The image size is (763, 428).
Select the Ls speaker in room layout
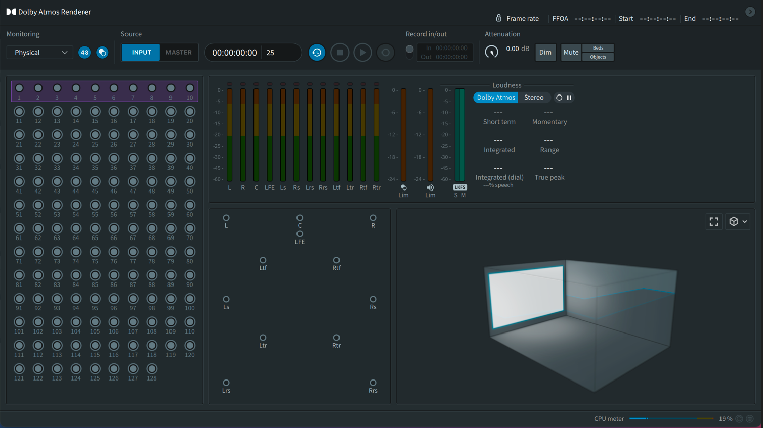point(226,299)
